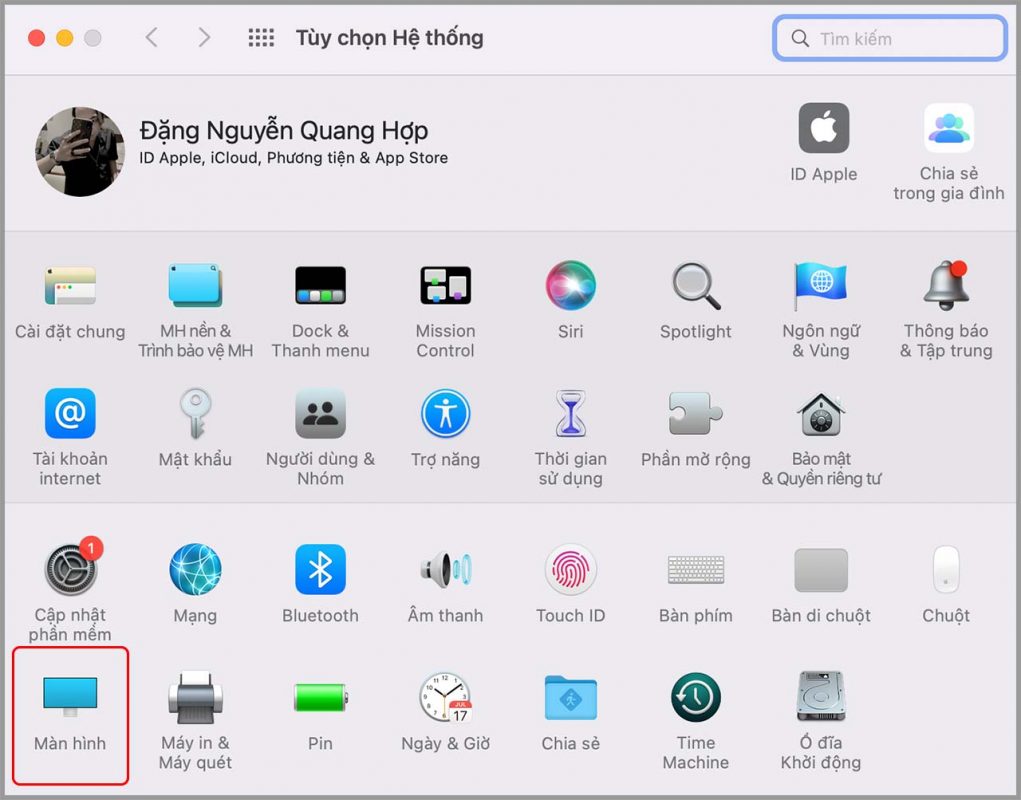Open Mission Control settings
The height and width of the screenshot is (800, 1021).
click(x=445, y=286)
